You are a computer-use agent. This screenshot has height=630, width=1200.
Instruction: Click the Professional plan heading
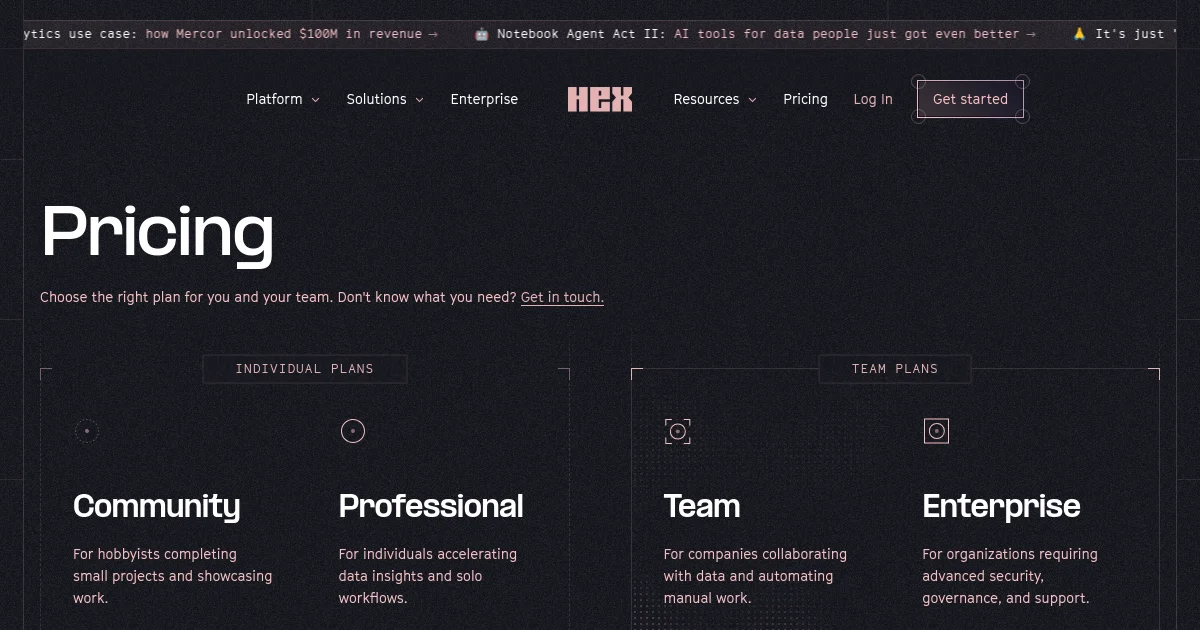click(x=431, y=506)
